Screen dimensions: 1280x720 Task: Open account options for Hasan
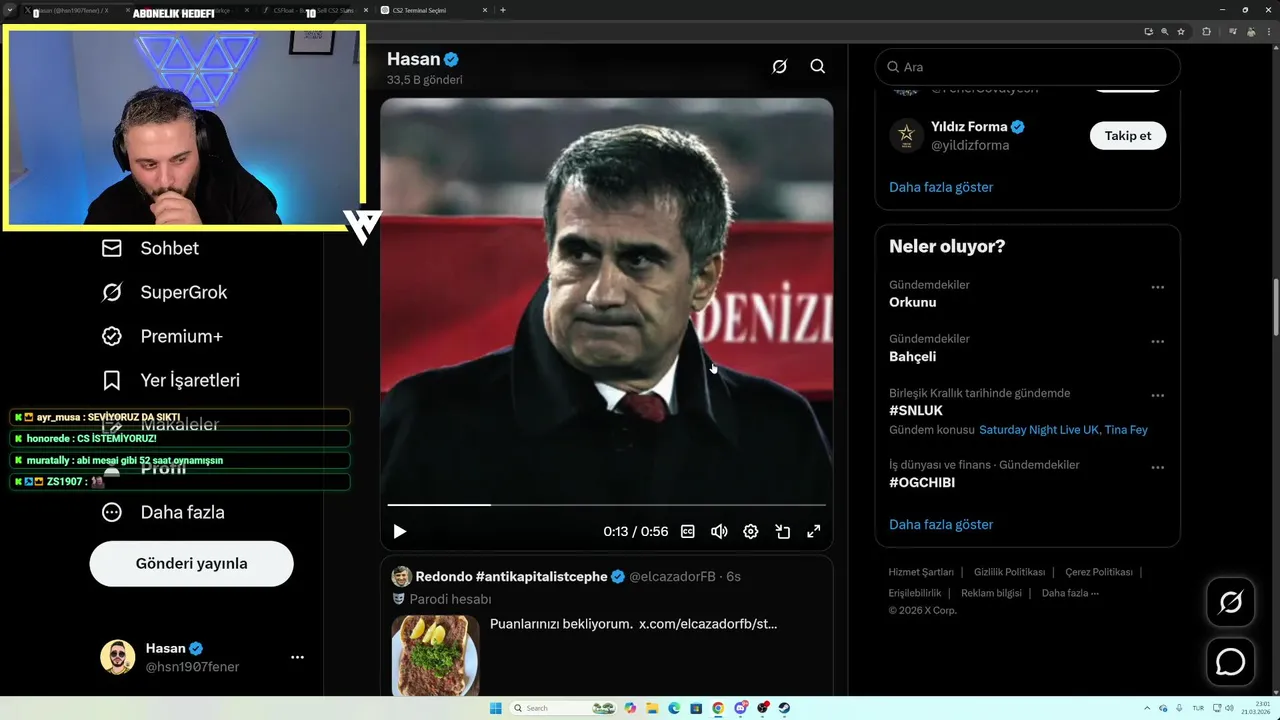[297, 657]
